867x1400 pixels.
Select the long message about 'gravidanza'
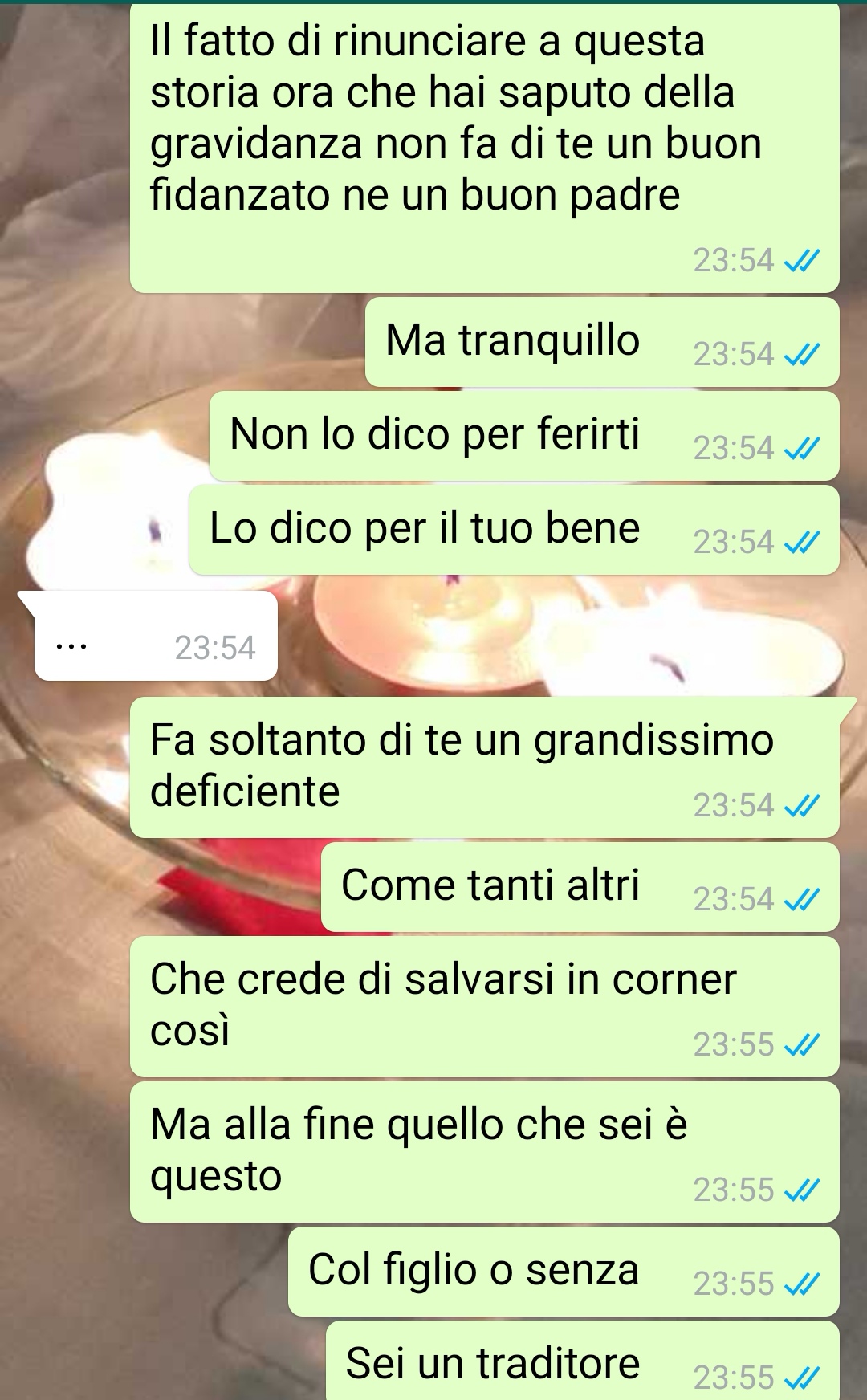click(x=485, y=148)
